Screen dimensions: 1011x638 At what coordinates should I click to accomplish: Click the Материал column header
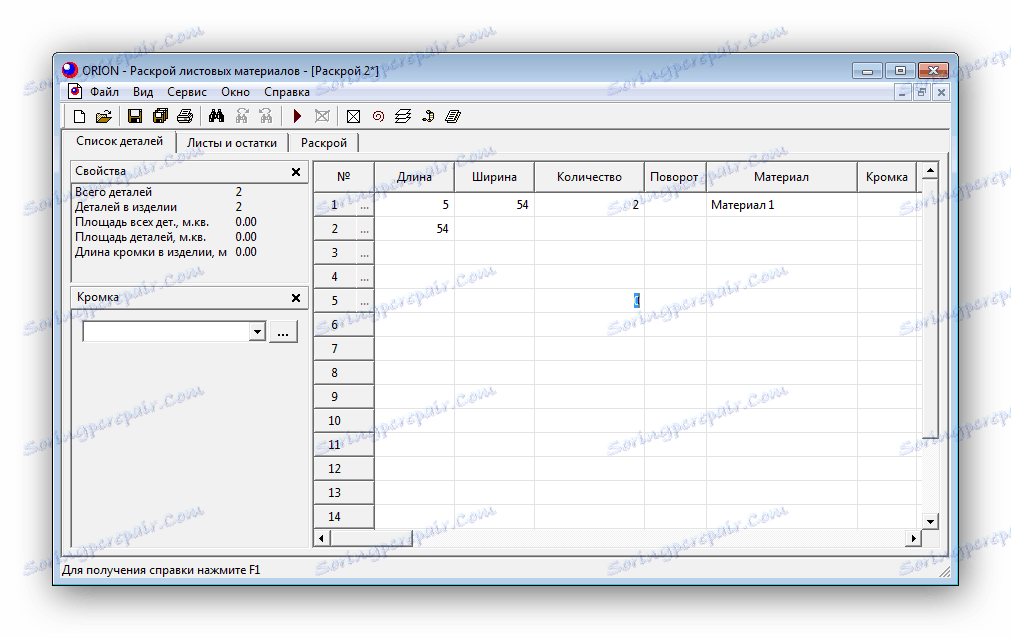coord(781,177)
